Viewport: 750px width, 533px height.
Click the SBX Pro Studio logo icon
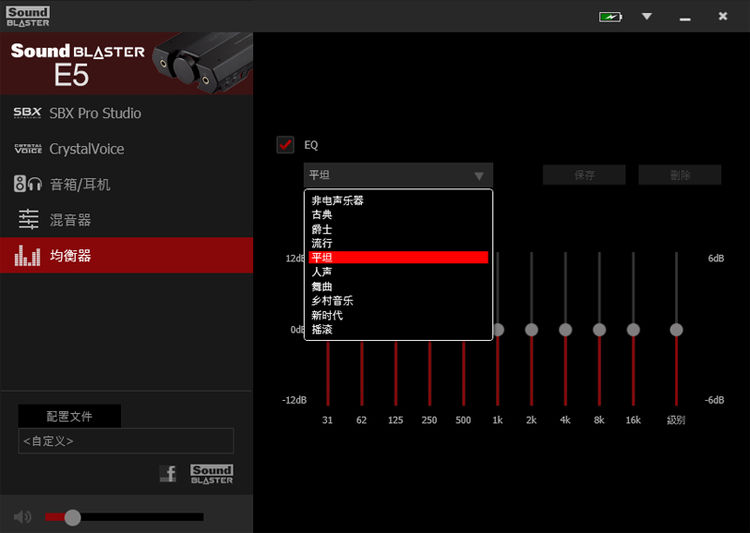(28, 113)
